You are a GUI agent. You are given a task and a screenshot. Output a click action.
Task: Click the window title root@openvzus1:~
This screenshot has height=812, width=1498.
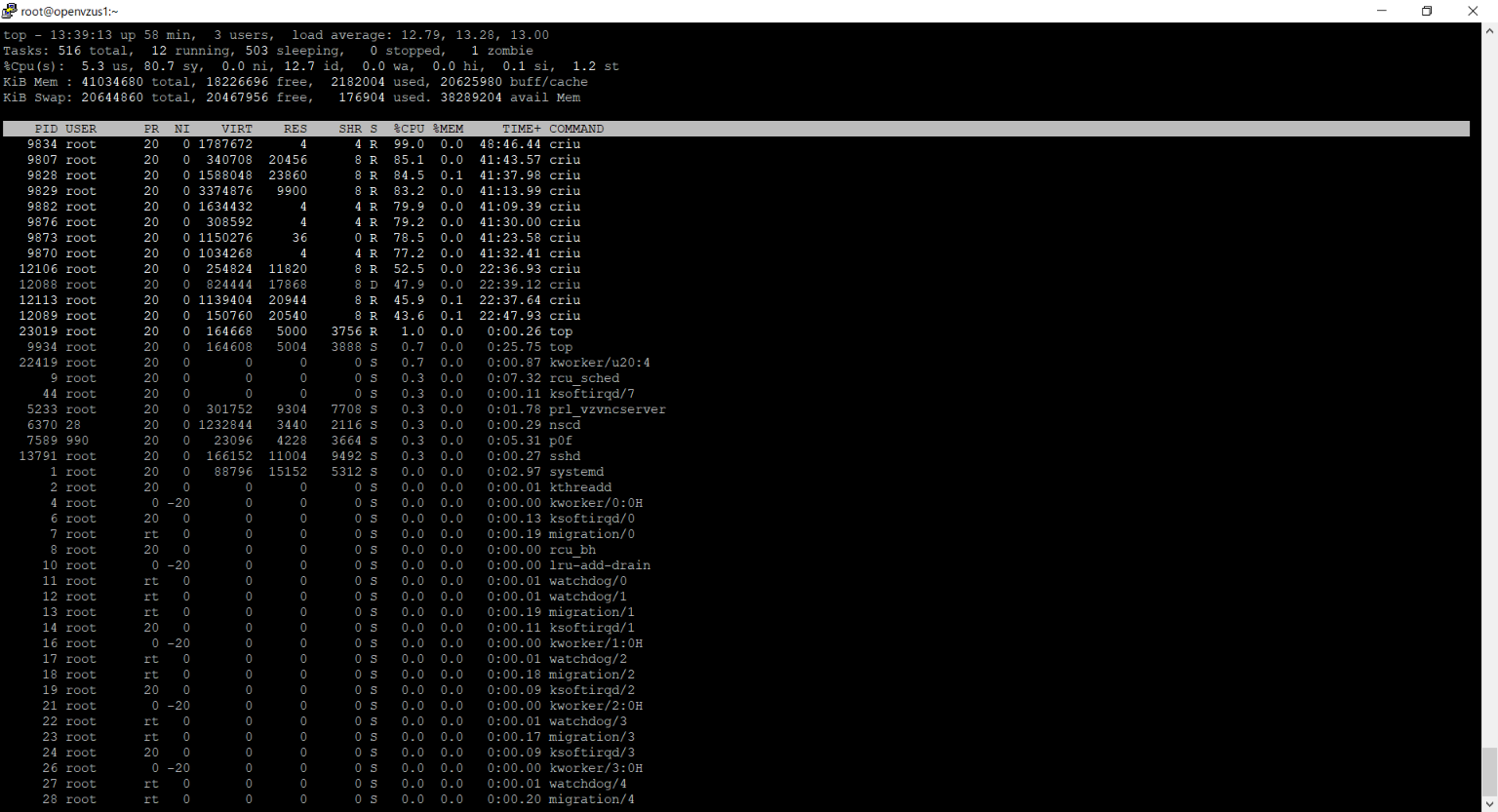coord(69,12)
